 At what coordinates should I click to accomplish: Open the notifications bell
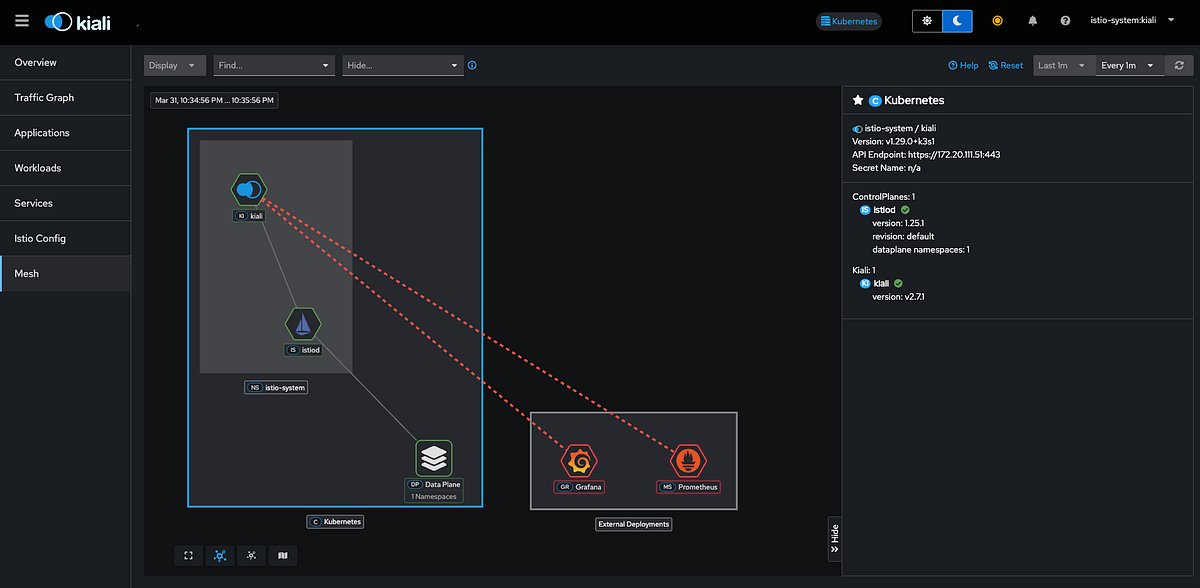[1033, 21]
